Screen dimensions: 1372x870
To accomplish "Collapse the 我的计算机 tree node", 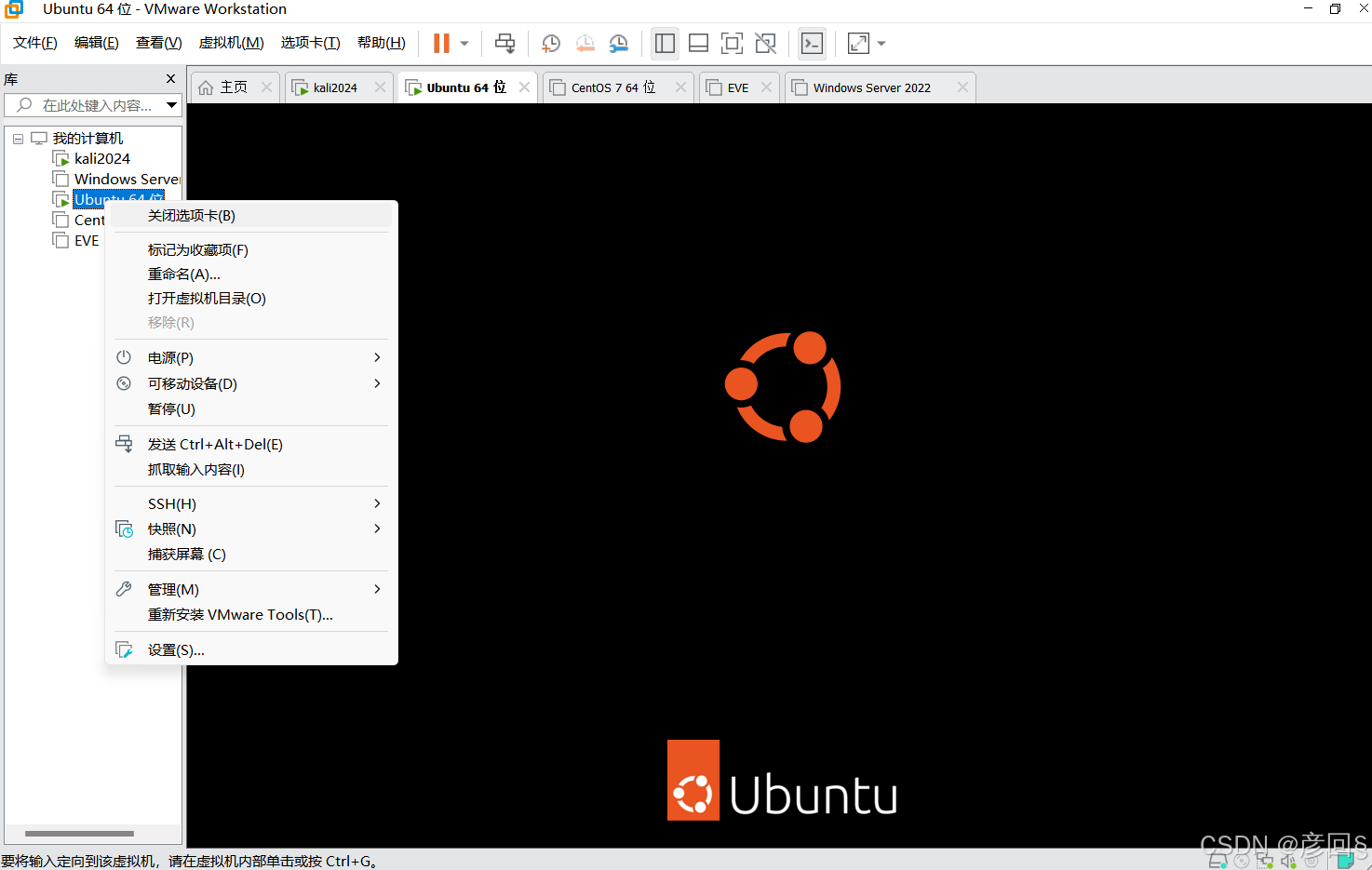I will click(x=18, y=139).
